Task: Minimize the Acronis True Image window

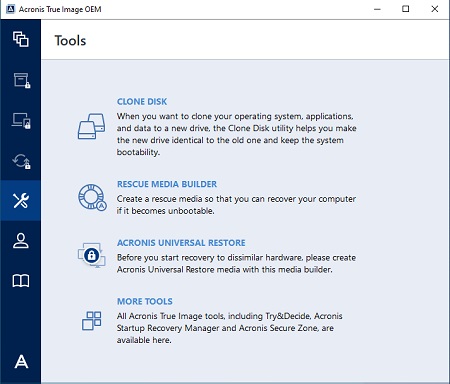Action: 377,9
